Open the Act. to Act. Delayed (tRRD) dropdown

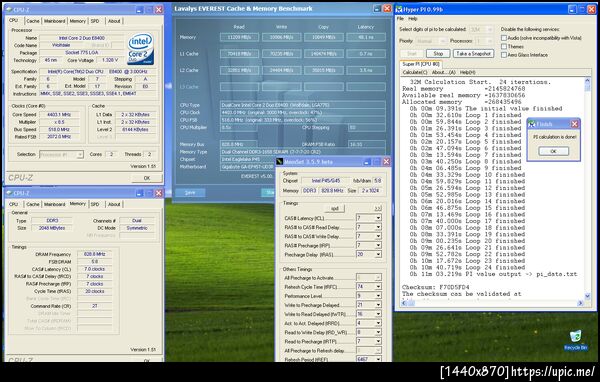coord(378,323)
